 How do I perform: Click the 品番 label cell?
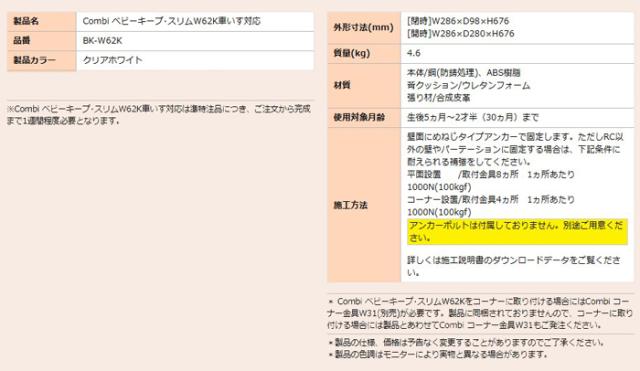(x=41, y=41)
